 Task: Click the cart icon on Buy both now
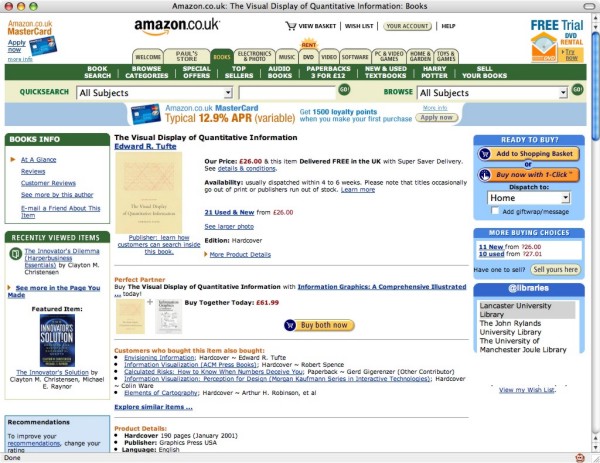(290, 325)
